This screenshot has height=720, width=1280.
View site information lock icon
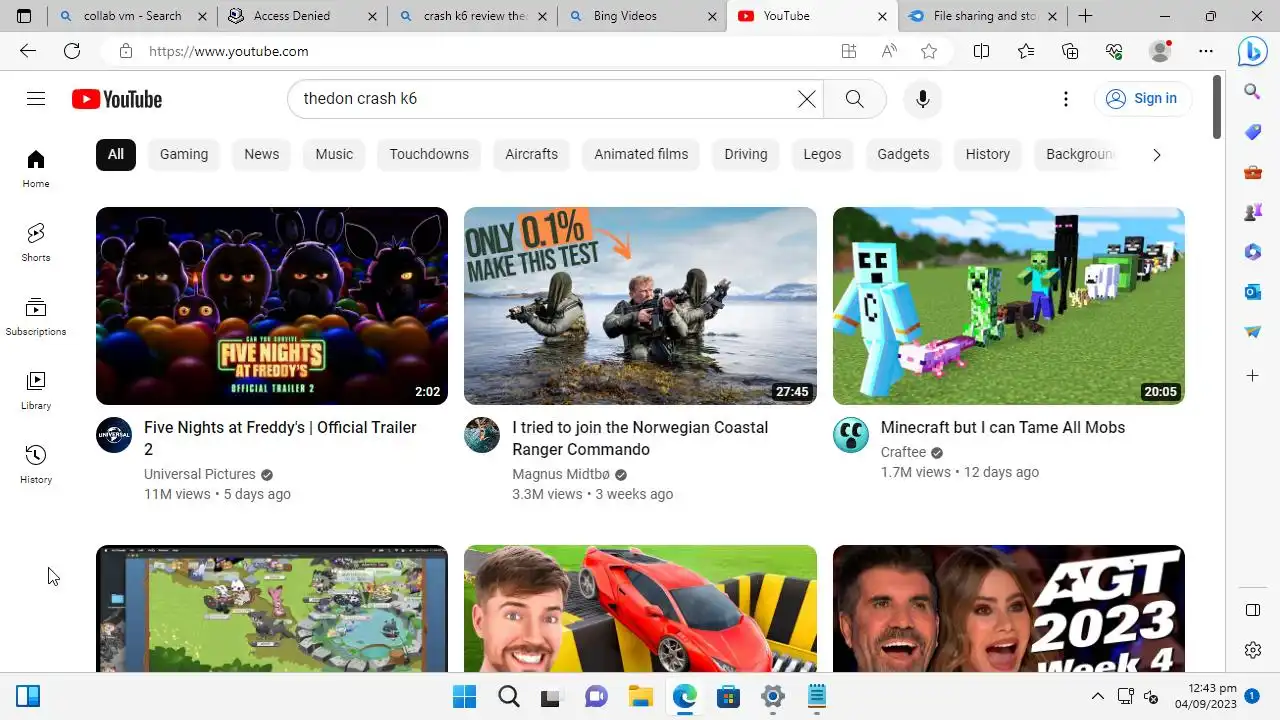(x=125, y=51)
